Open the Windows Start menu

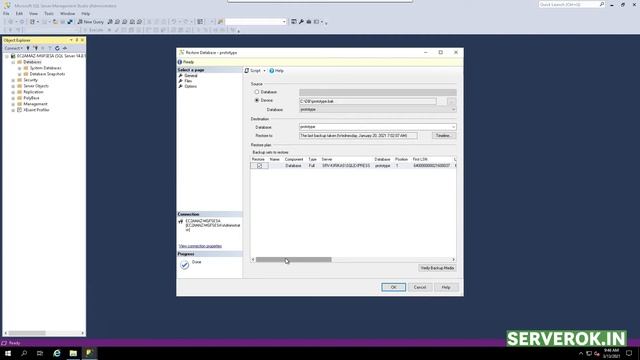tap(8, 353)
